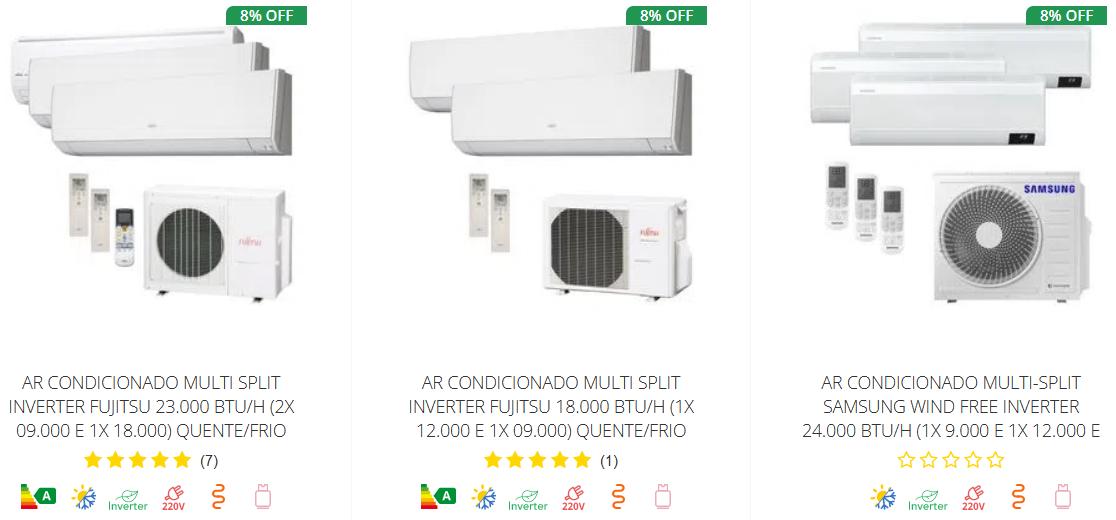This screenshot has height=520, width=1116.
Task: Click Inverter leaf icon on Fujitsu 18.000
Action: point(527,499)
